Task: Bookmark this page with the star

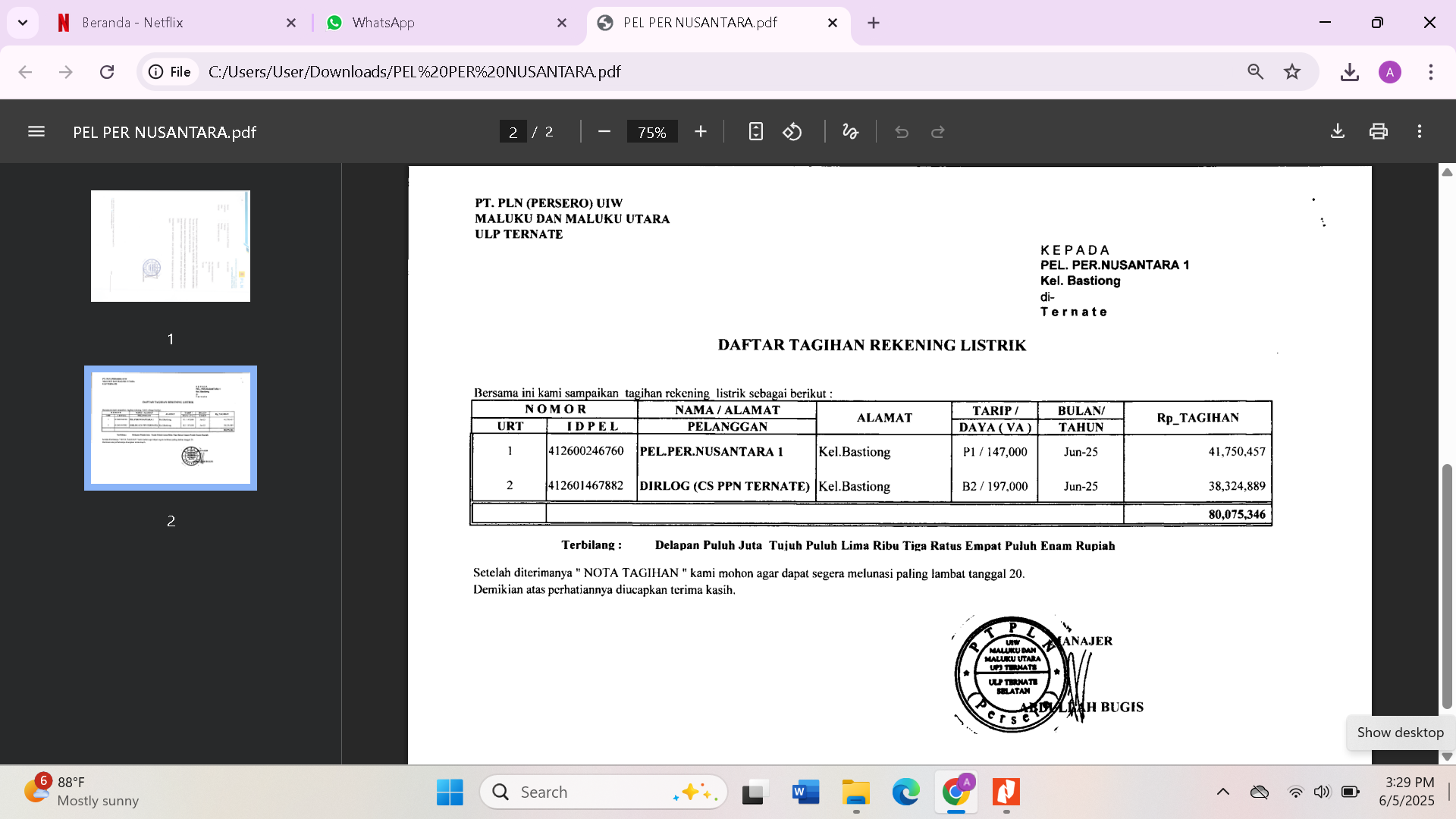Action: 1292,72
